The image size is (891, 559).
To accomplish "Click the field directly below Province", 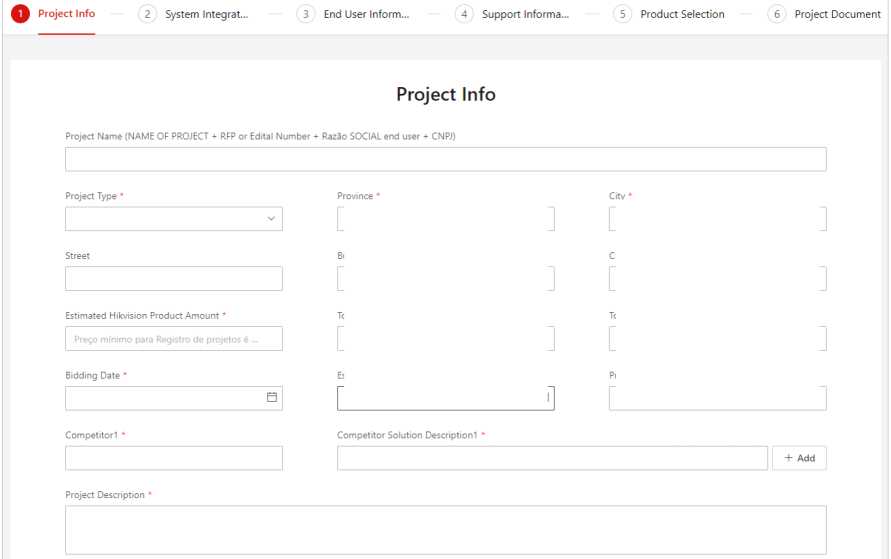I will click(445, 279).
